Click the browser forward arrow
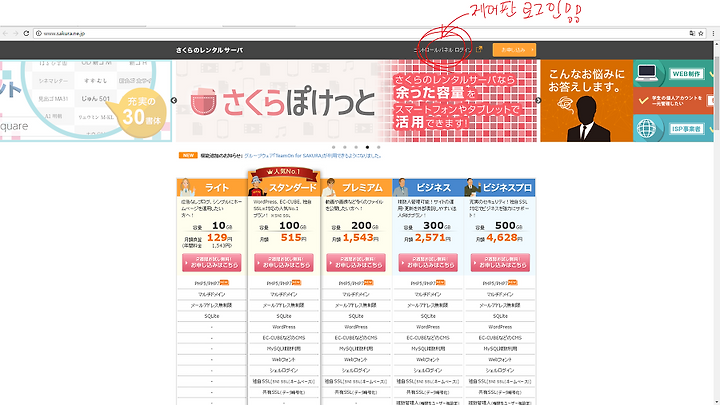This screenshot has width=720, height=405. [x=15, y=34]
